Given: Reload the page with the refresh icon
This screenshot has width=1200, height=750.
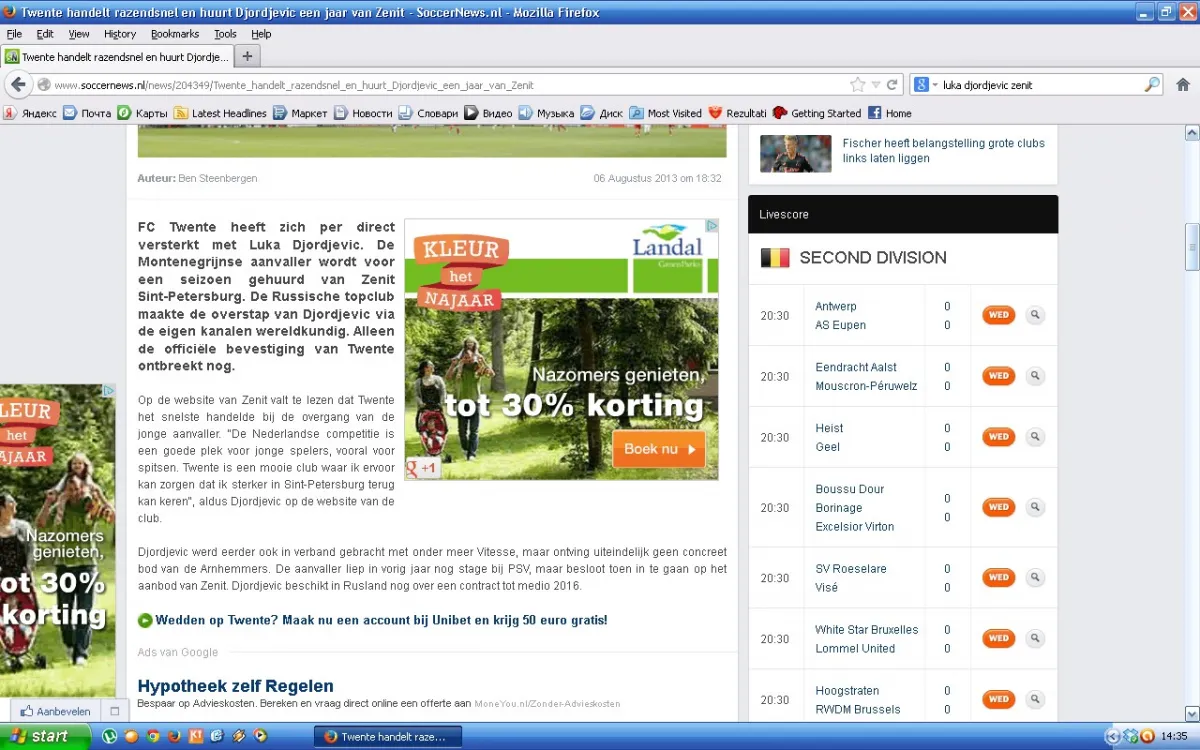Looking at the screenshot, I should point(892,85).
